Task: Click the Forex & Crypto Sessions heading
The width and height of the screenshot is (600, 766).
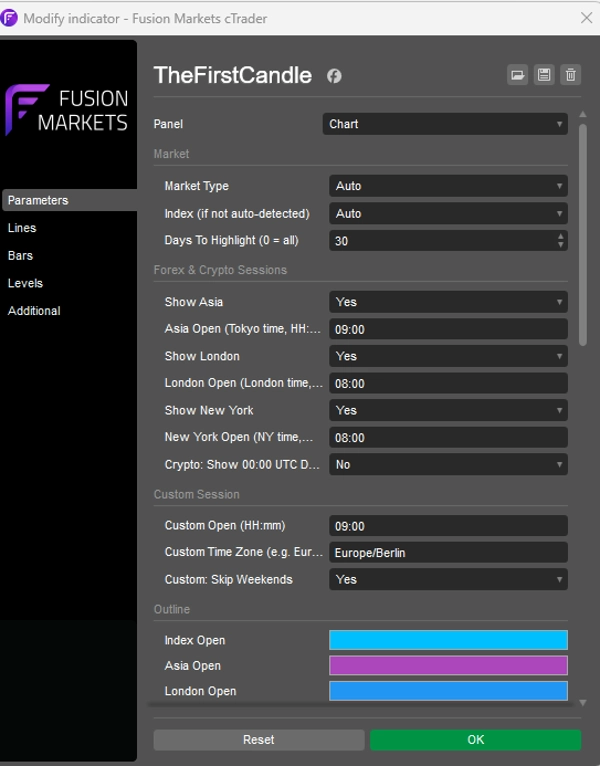Action: pos(220,270)
